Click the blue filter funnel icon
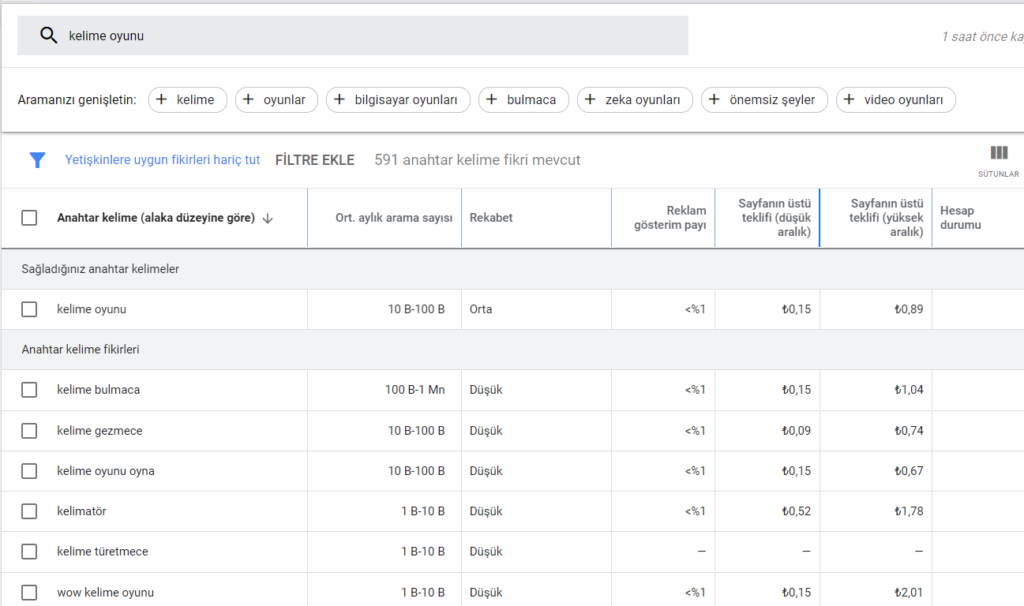 coord(37,160)
